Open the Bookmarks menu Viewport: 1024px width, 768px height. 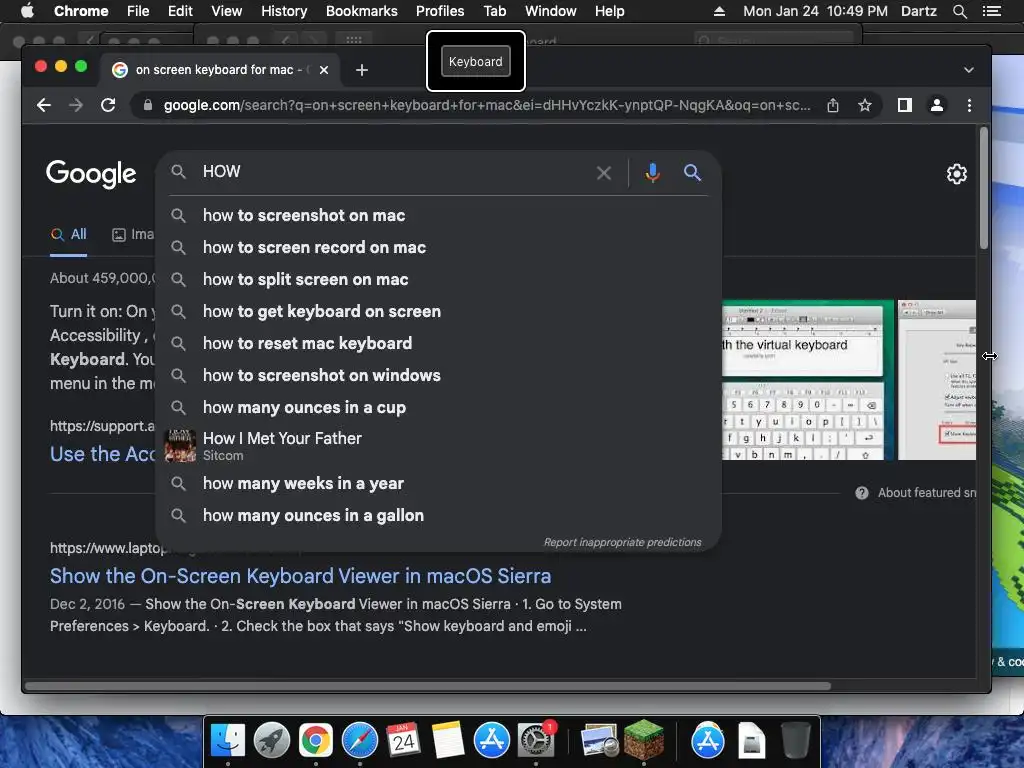362,11
